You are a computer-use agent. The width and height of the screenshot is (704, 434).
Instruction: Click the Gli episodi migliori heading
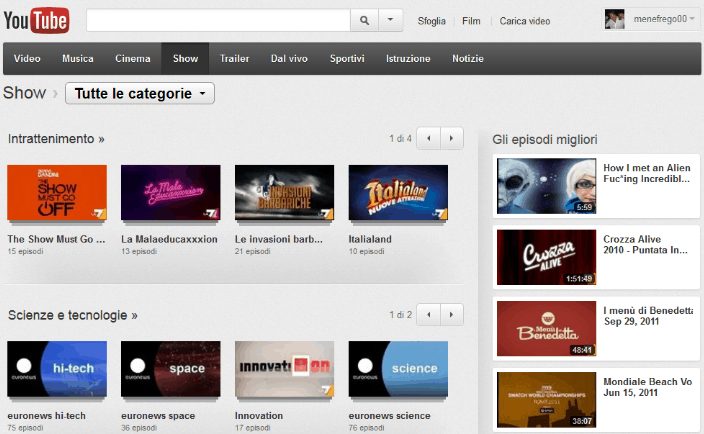point(545,140)
